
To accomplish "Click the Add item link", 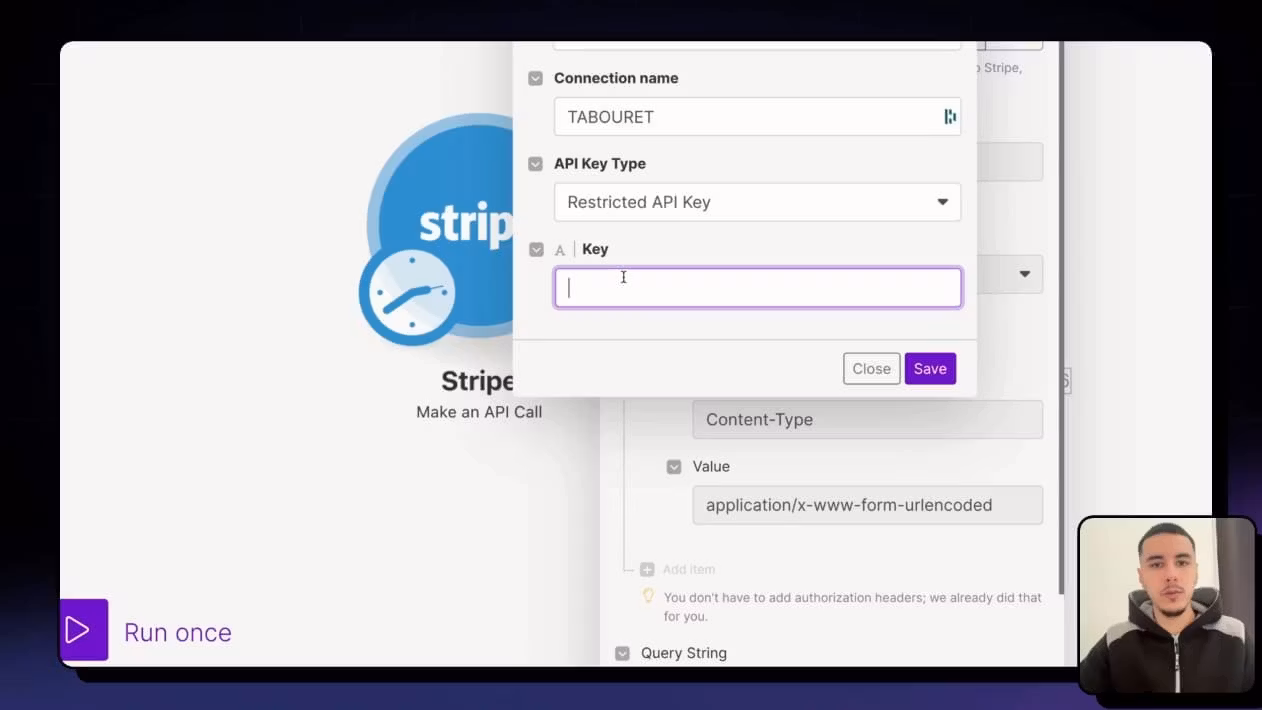I will click(689, 569).
